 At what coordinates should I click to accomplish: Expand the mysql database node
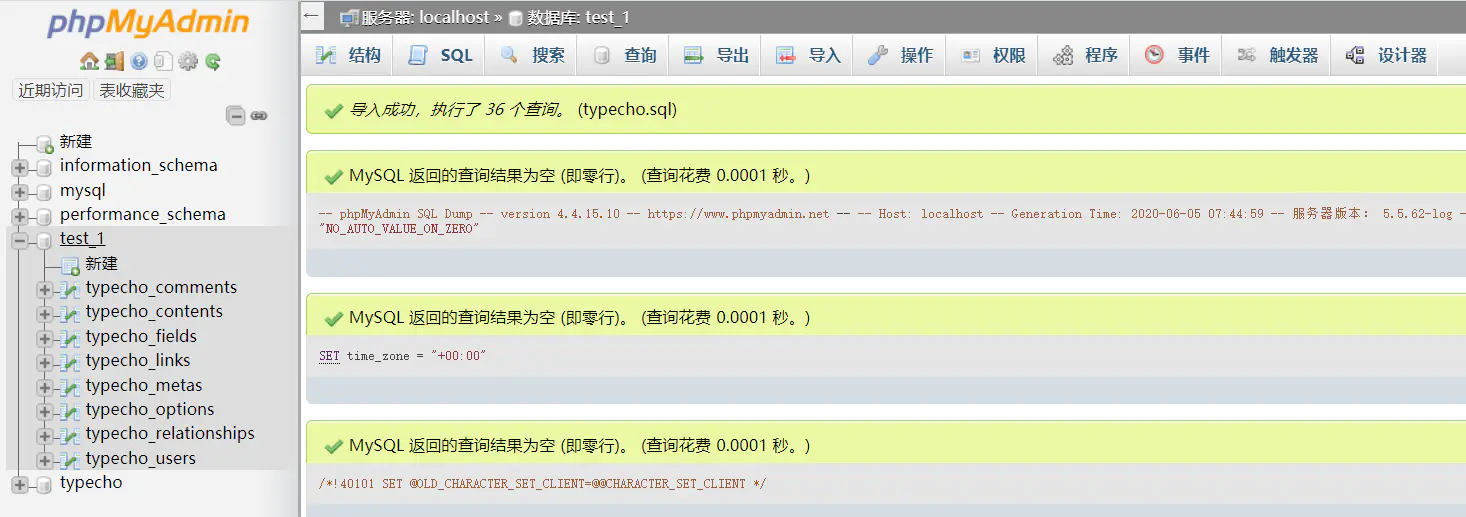coord(20,192)
